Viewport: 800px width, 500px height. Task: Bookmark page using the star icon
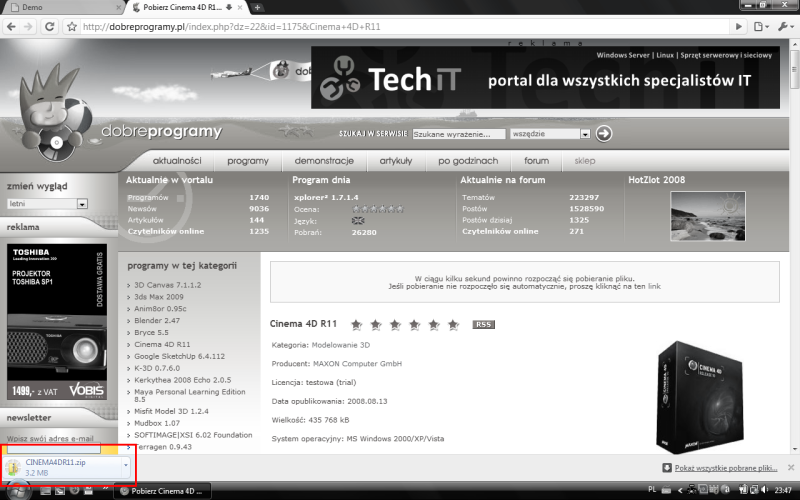click(x=72, y=27)
